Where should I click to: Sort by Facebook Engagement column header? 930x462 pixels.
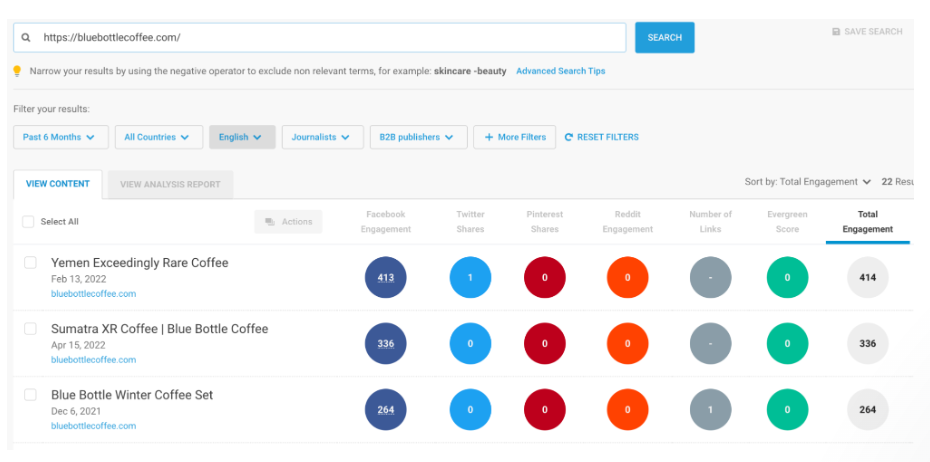tap(386, 222)
